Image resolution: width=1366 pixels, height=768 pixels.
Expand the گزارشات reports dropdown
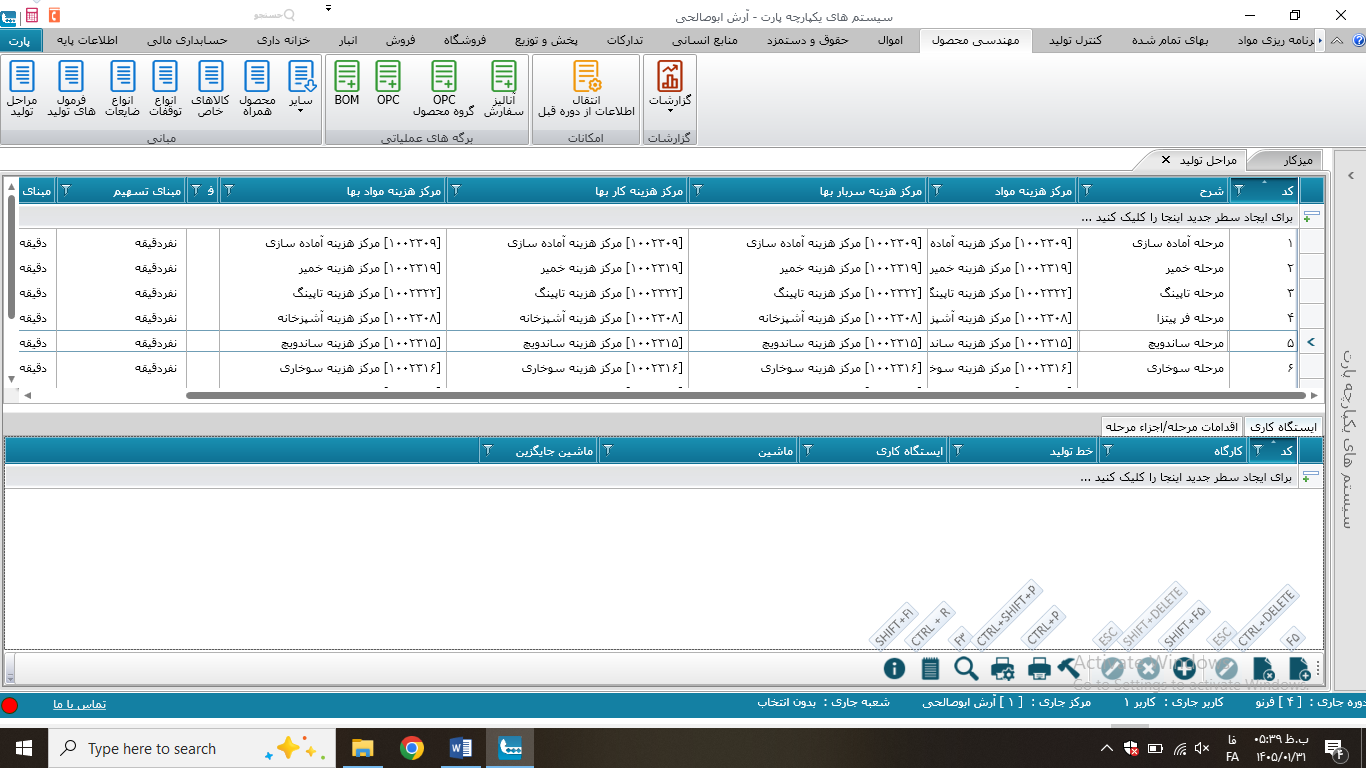tap(670, 89)
